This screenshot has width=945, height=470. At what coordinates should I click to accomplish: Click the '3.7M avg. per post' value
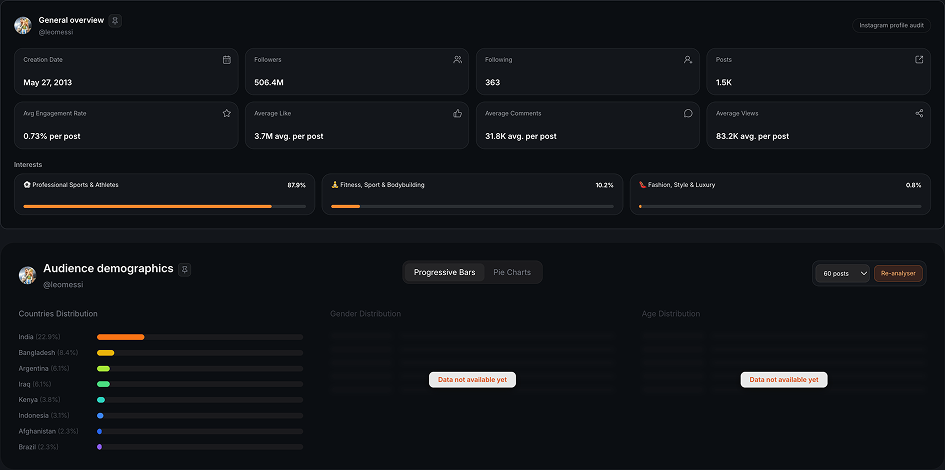click(x=289, y=136)
